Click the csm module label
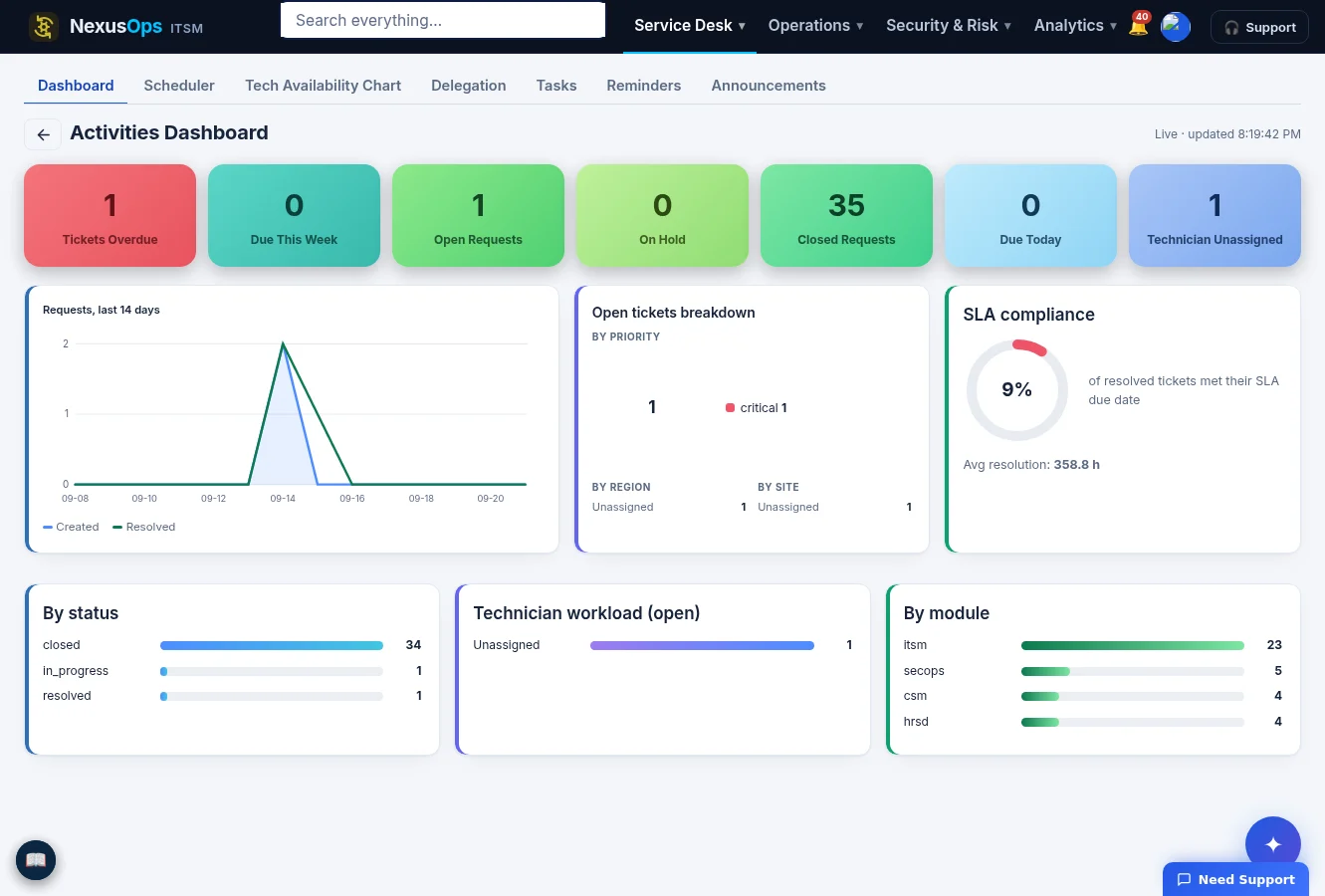Viewport: 1325px width, 896px height. pos(915,696)
